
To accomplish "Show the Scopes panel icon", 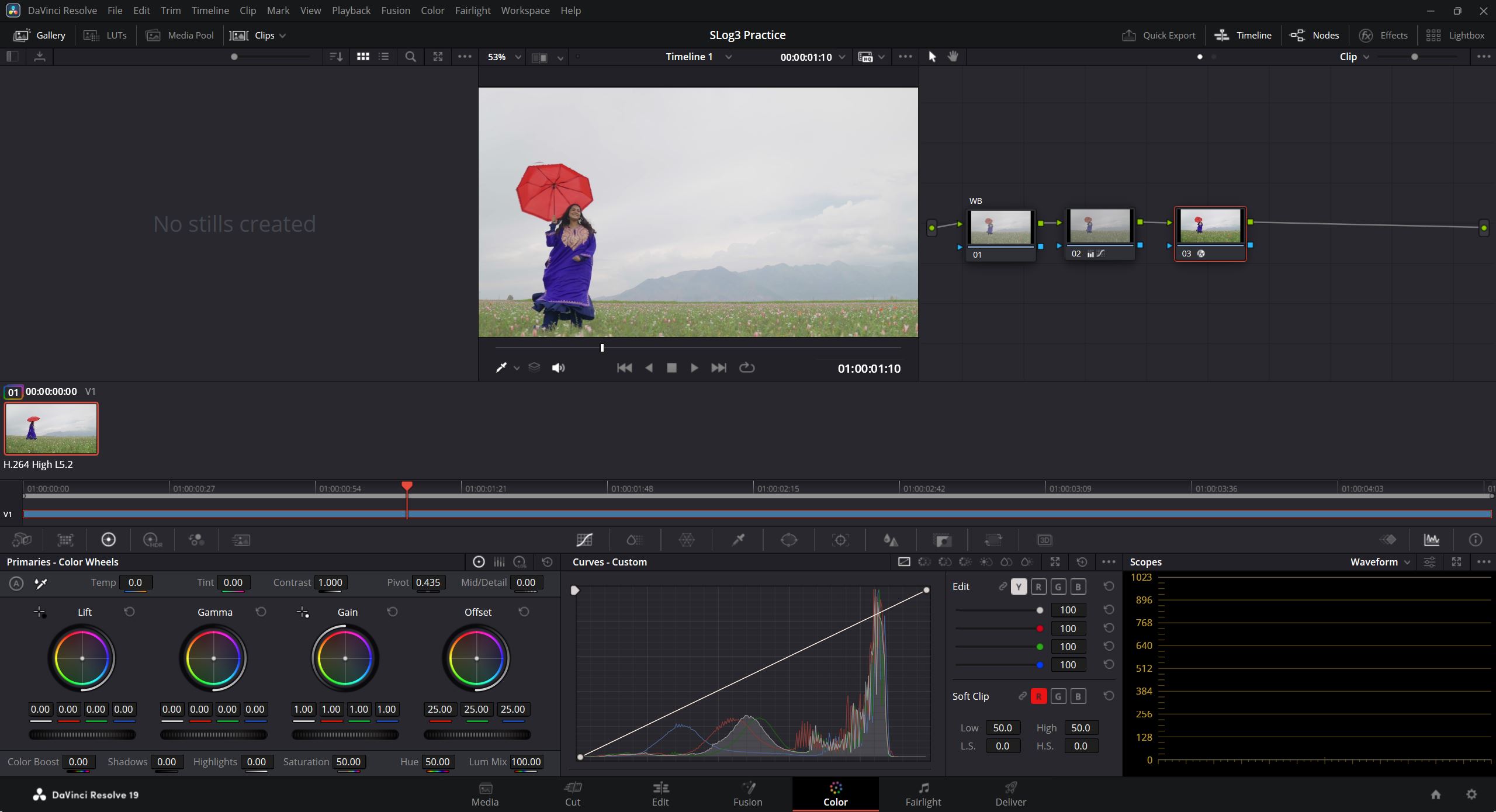I will [1432, 540].
